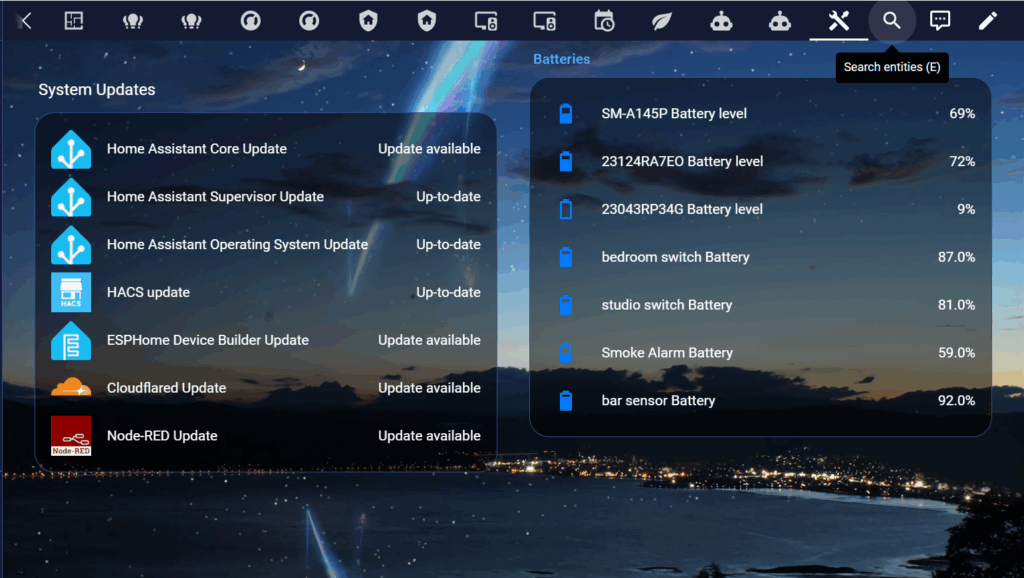Click the low 23043RP34G battery icon

[x=566, y=209]
